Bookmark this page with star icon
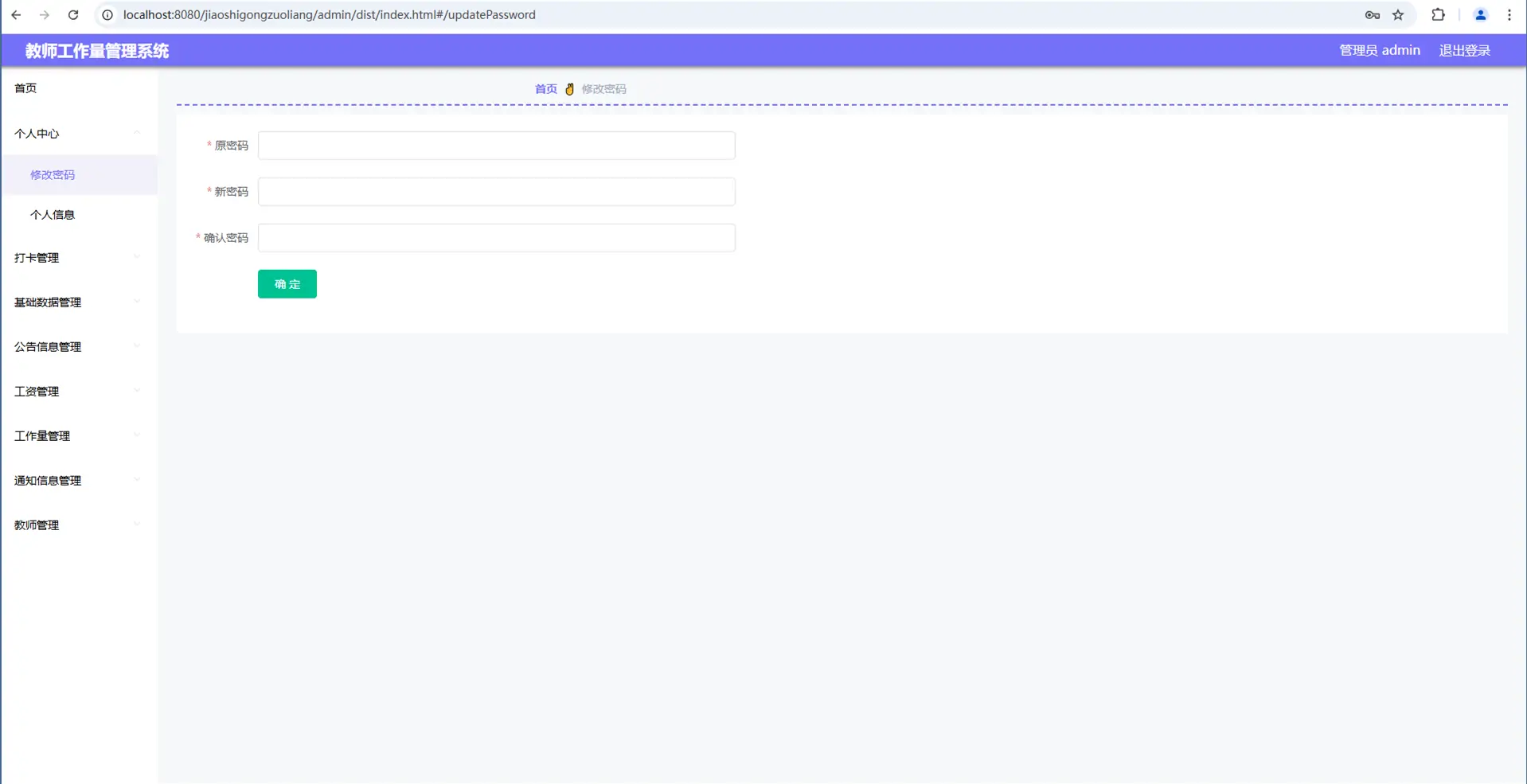Screen dimensions: 1527x784 point(1398,15)
